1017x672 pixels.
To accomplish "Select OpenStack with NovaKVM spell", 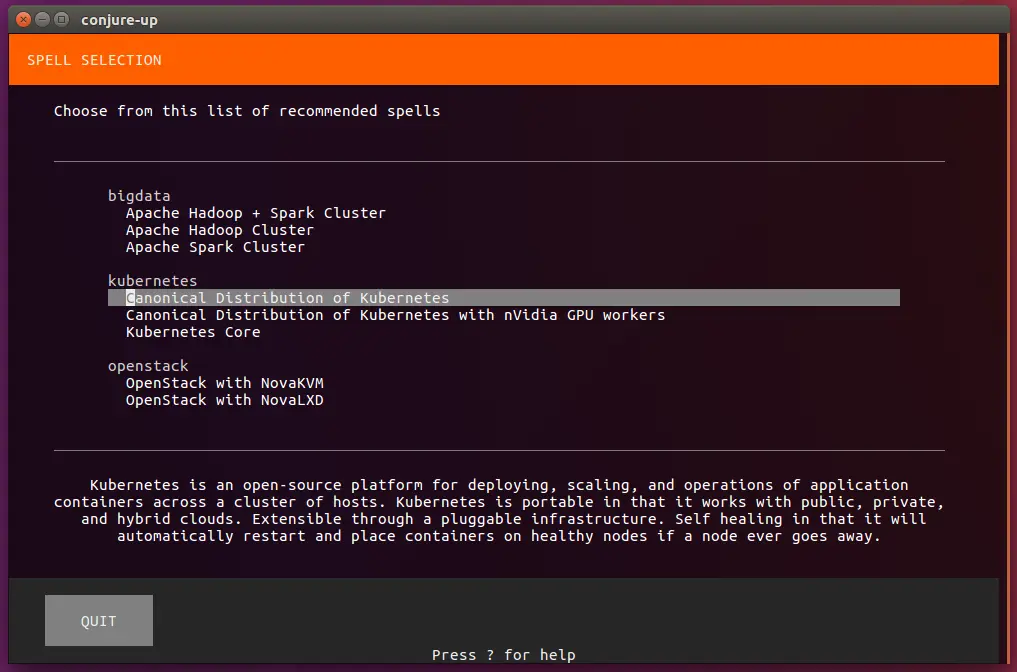I will point(224,383).
